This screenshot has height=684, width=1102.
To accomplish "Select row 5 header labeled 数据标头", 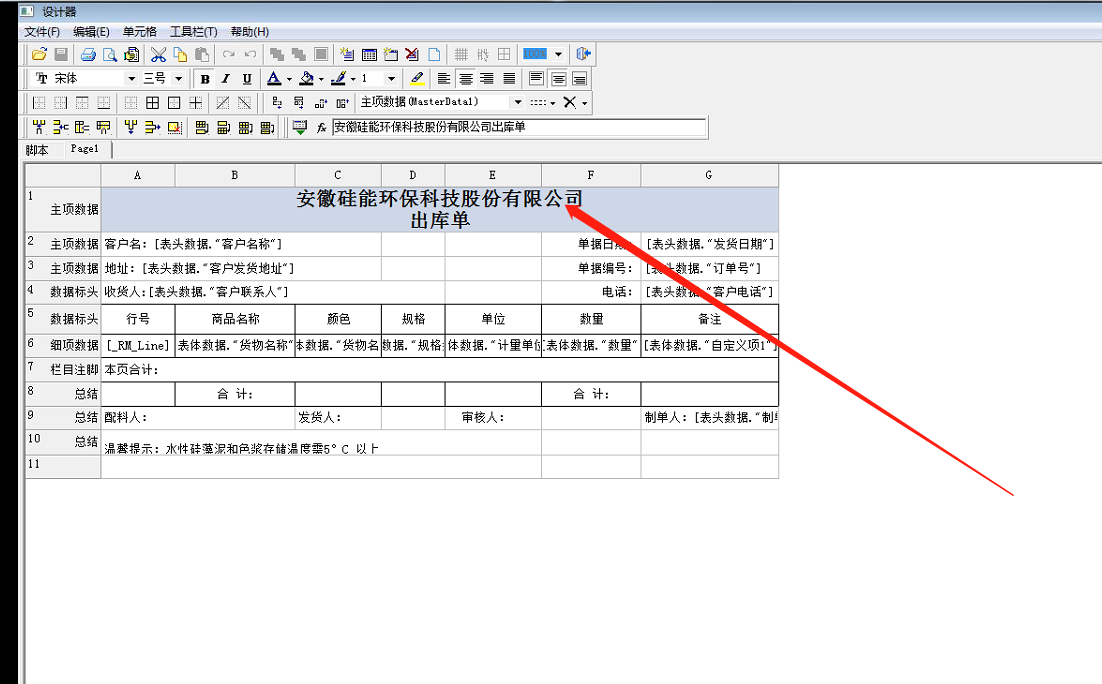I will click(63, 319).
